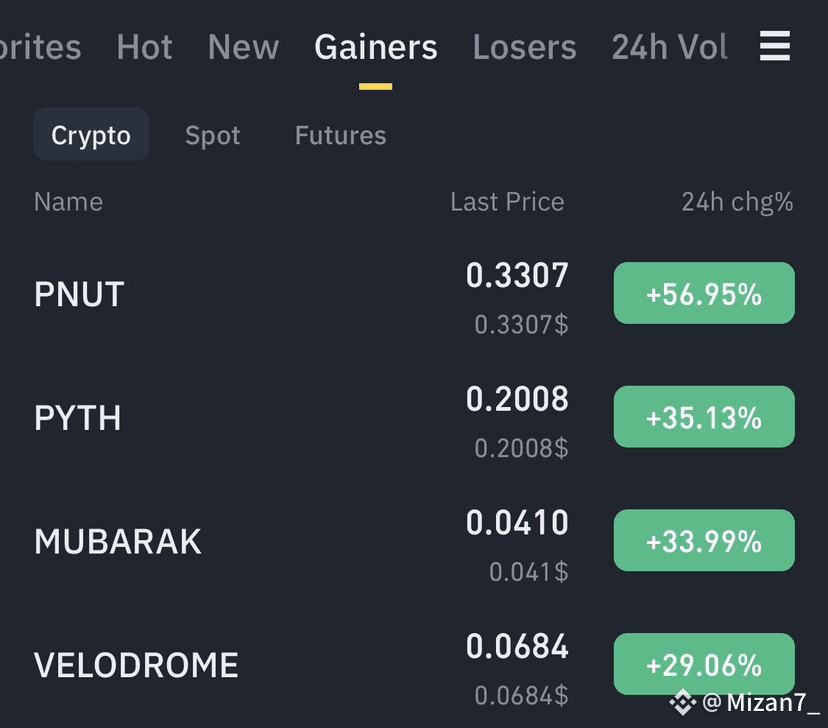Click the Binance logo watermark icon
This screenshot has width=828, height=728.
(682, 702)
